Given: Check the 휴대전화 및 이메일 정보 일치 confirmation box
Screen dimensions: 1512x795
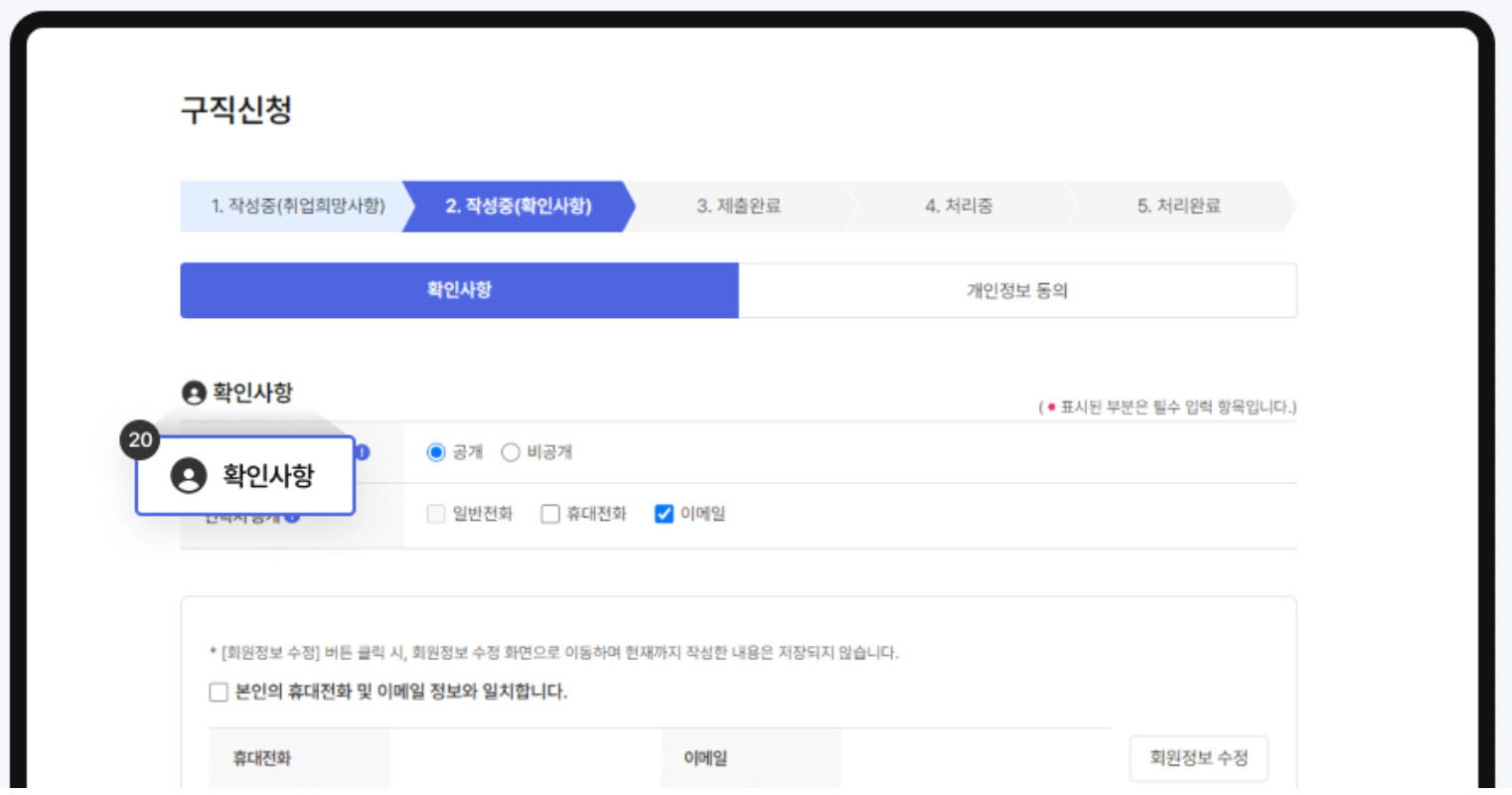Looking at the screenshot, I should pos(219,692).
